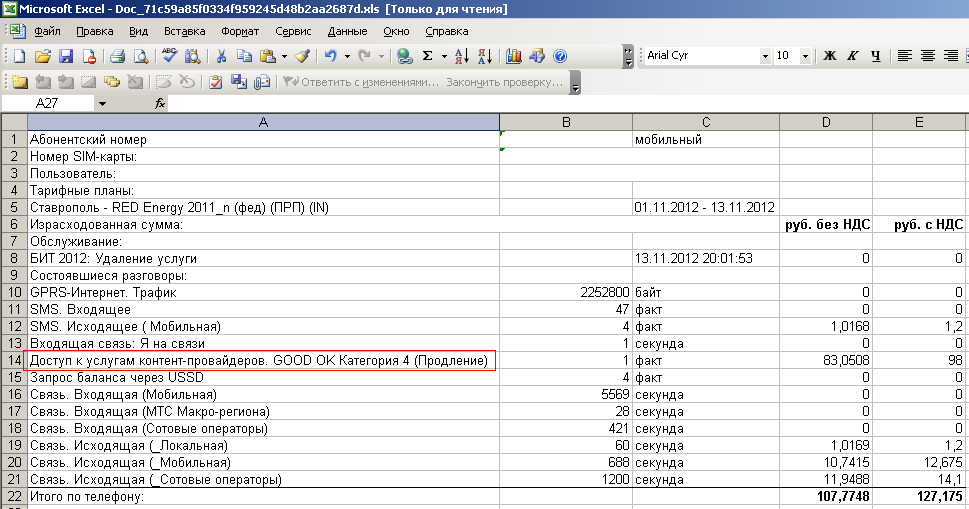Select the Format Painter brush
This screenshot has height=509, width=969.
302,56
